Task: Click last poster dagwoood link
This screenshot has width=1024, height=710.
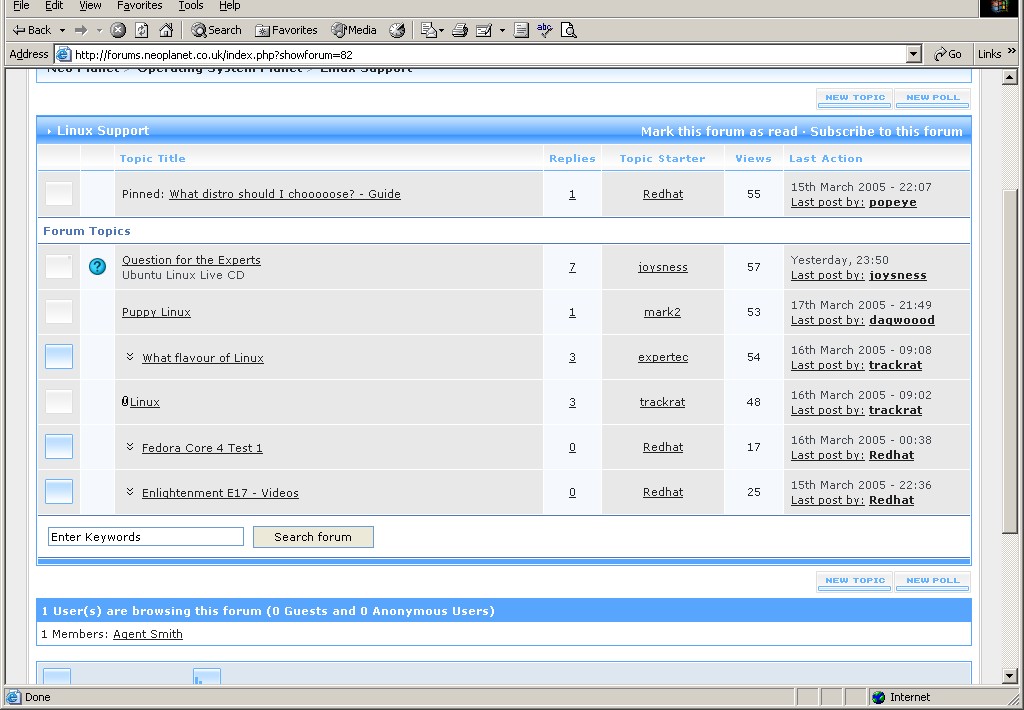Action: (x=902, y=320)
